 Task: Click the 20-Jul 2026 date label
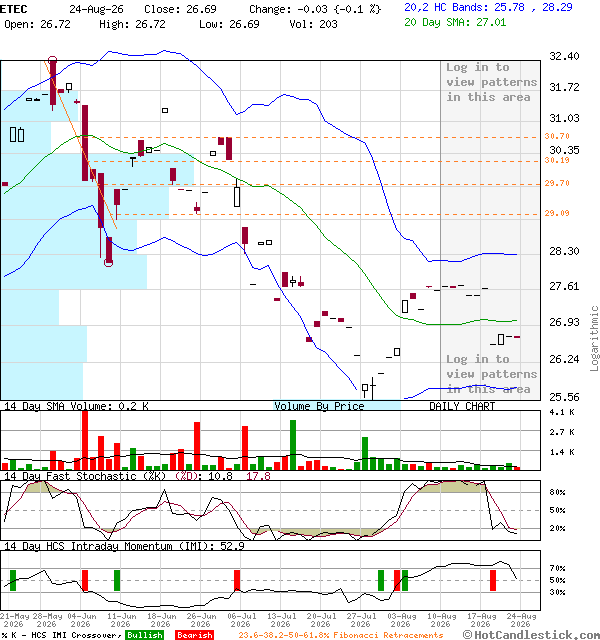click(321, 620)
